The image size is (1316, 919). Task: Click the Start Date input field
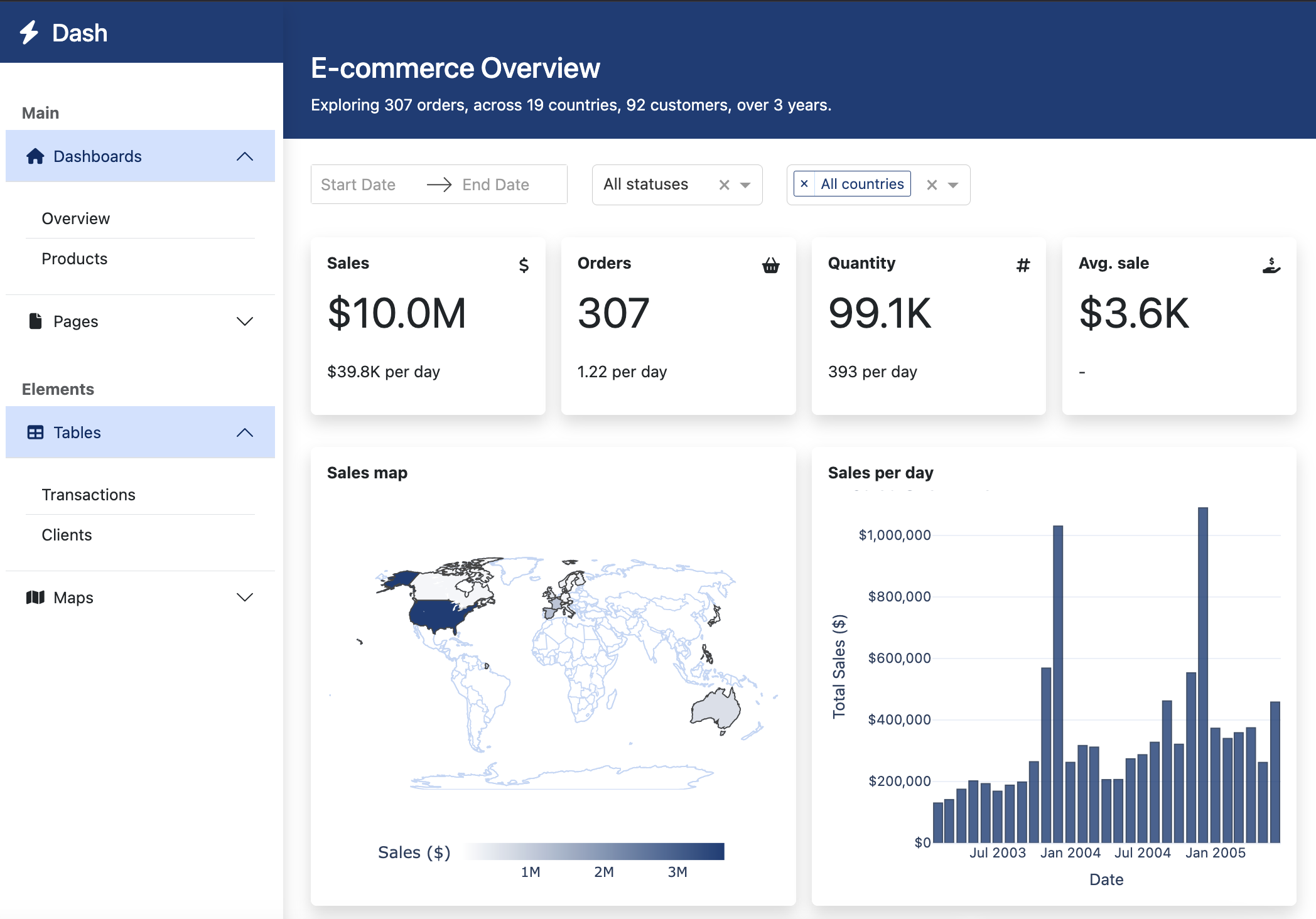pyautogui.click(x=358, y=184)
